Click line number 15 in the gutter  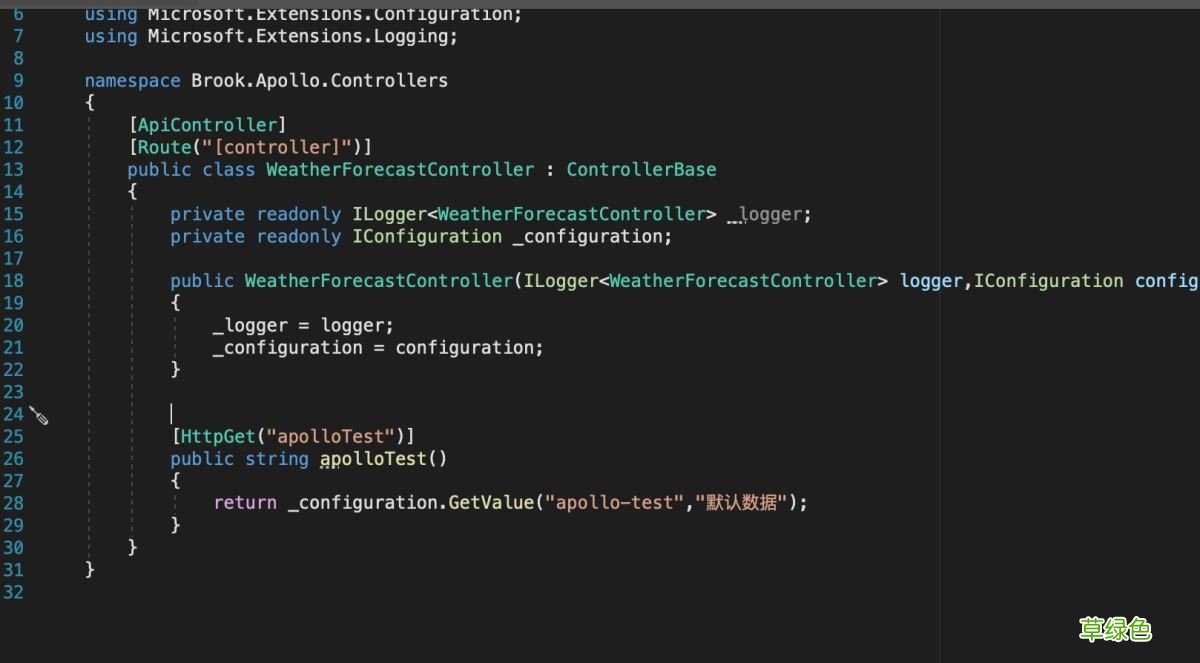point(14,214)
